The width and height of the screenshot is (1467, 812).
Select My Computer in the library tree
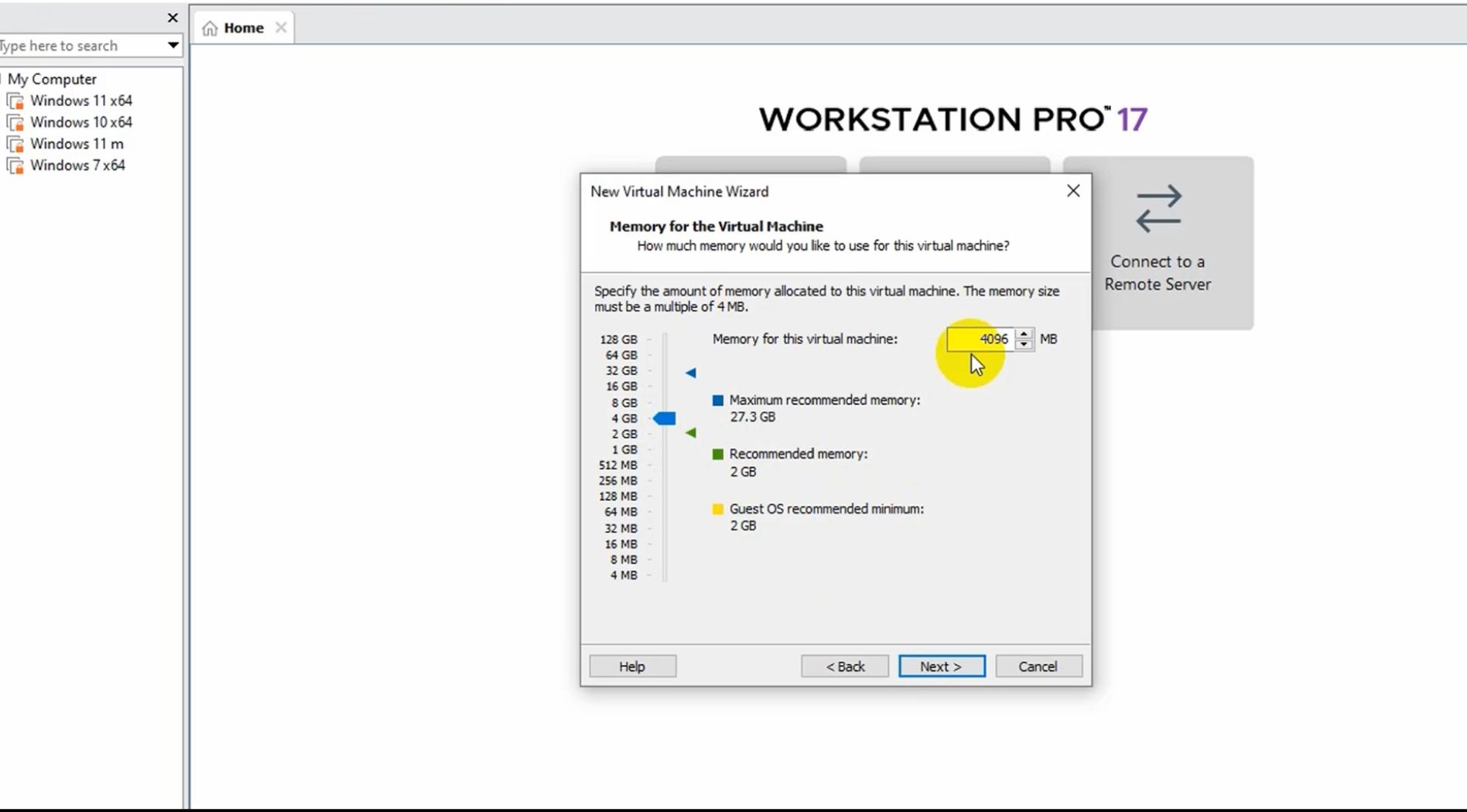point(52,79)
